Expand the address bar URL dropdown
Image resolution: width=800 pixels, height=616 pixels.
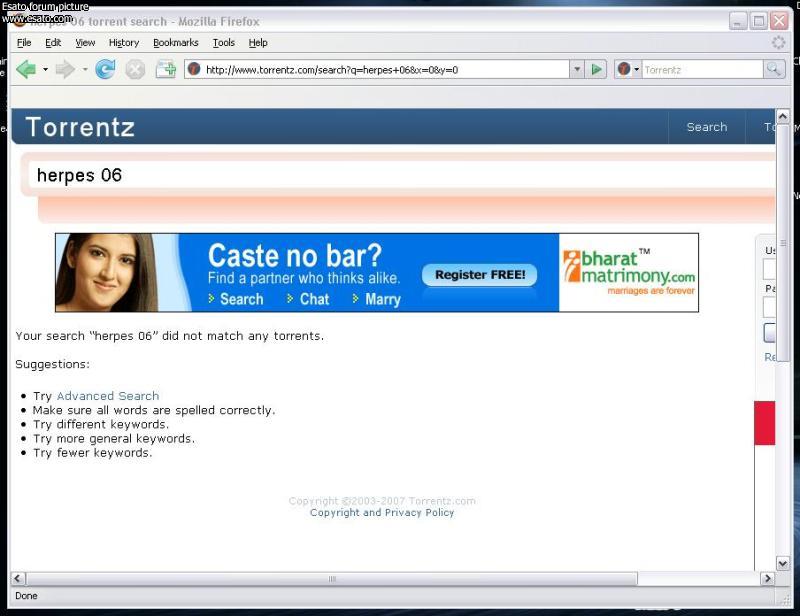click(x=577, y=69)
